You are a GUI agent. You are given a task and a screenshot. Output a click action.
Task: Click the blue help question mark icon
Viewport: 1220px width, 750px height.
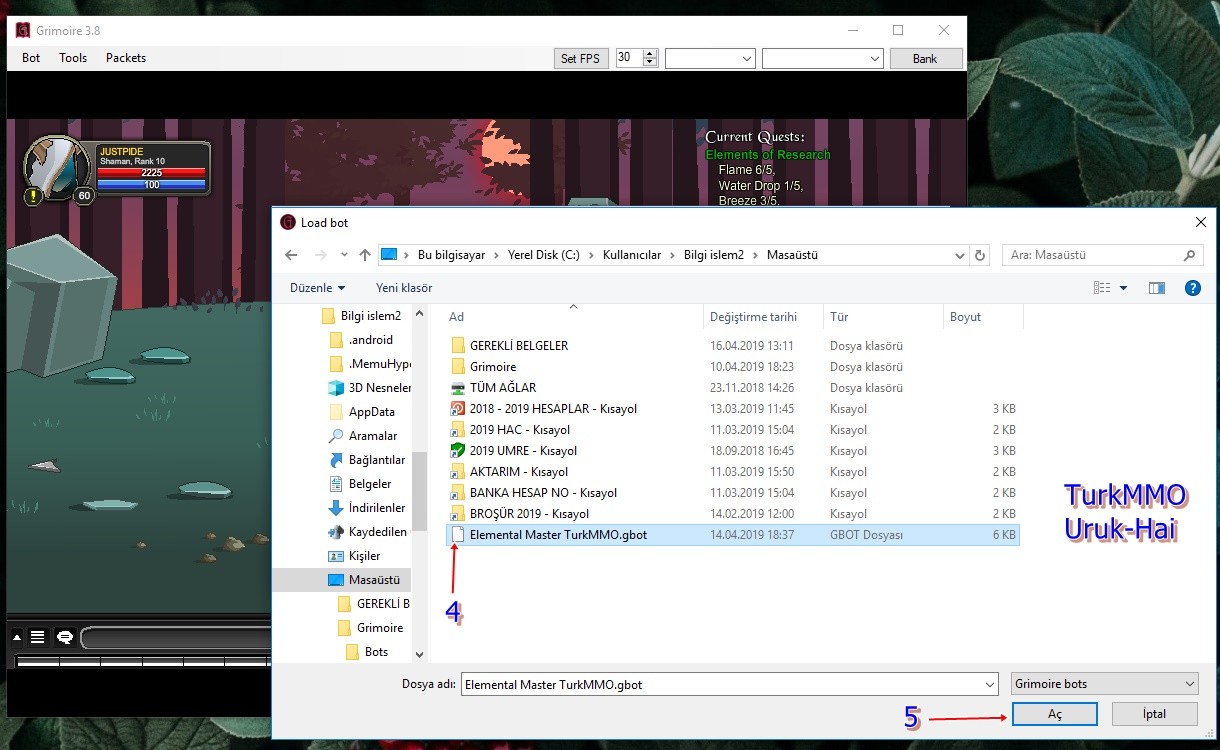click(x=1192, y=288)
